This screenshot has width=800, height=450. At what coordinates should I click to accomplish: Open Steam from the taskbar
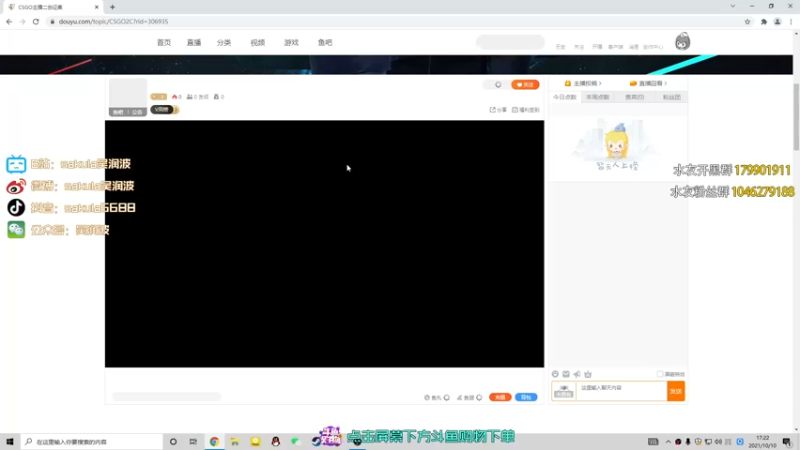coord(316,441)
